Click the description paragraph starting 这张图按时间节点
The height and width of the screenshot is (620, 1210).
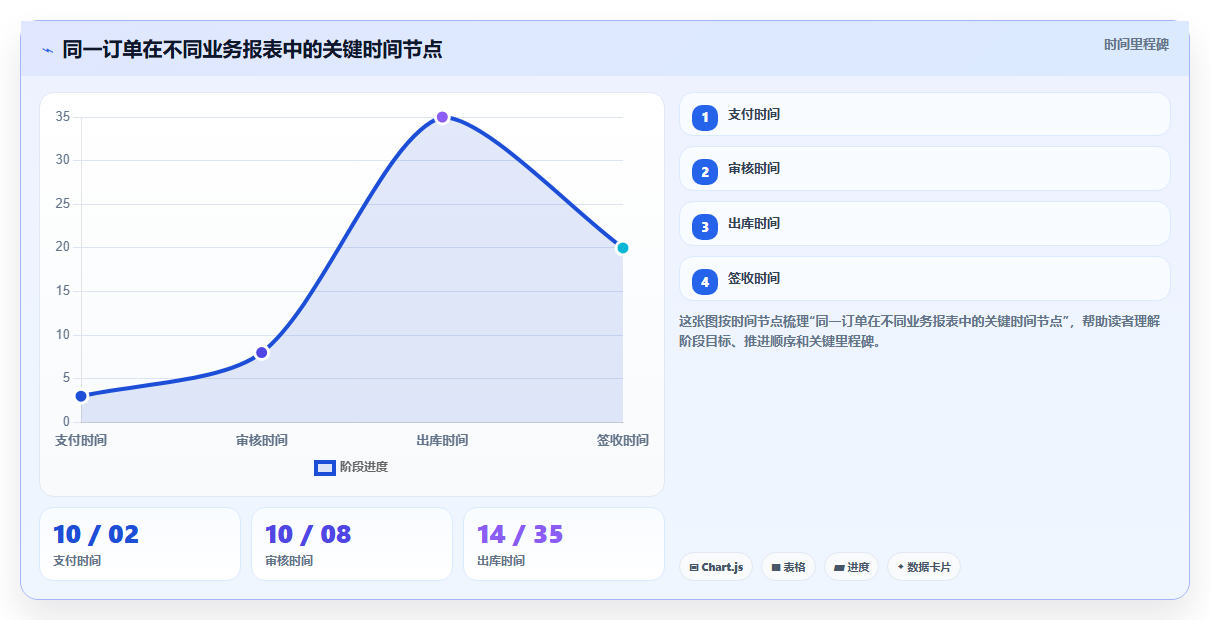coord(919,331)
